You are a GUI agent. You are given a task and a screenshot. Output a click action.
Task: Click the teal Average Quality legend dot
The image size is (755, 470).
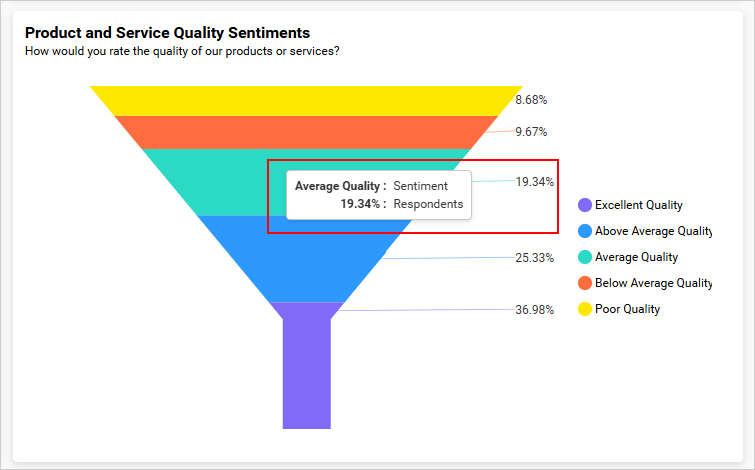pos(585,257)
